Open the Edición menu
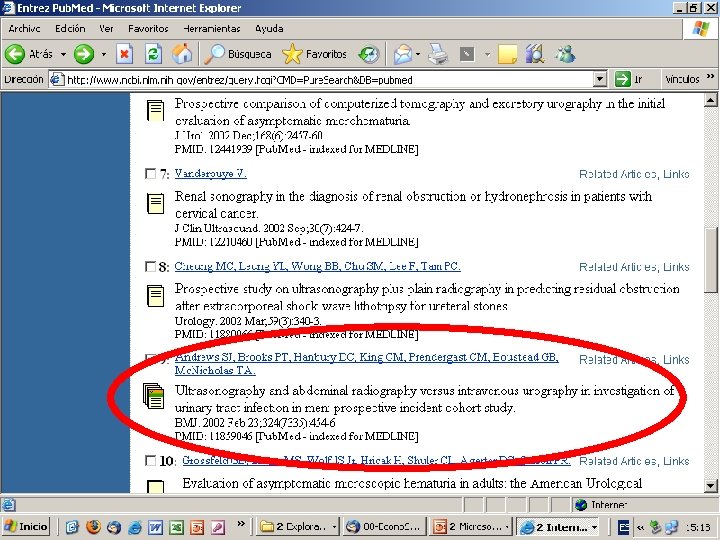Screen dimensions: 720x540 [70, 28]
